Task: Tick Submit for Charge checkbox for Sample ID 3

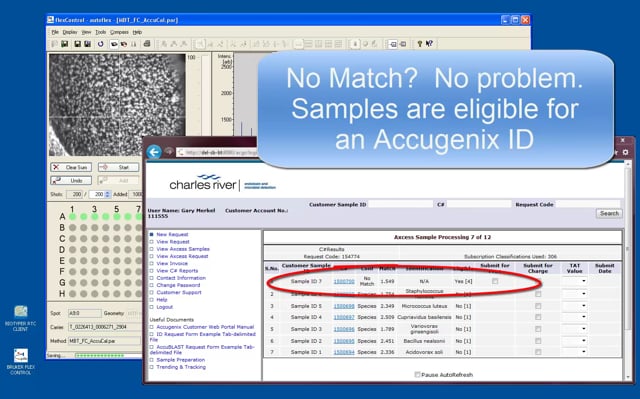Action: 538,329
